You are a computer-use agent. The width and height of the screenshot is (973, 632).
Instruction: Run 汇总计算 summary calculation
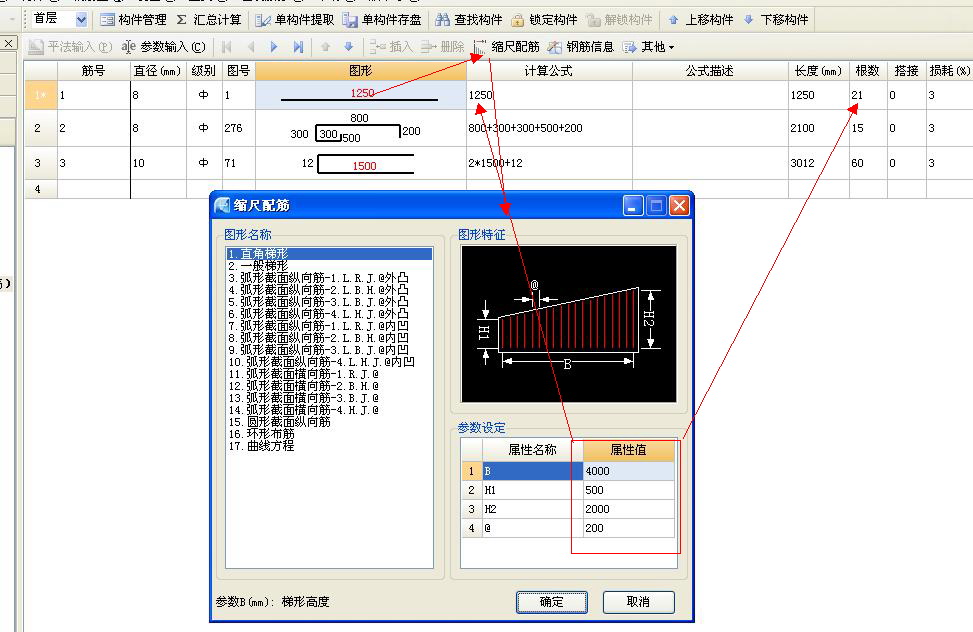point(208,20)
